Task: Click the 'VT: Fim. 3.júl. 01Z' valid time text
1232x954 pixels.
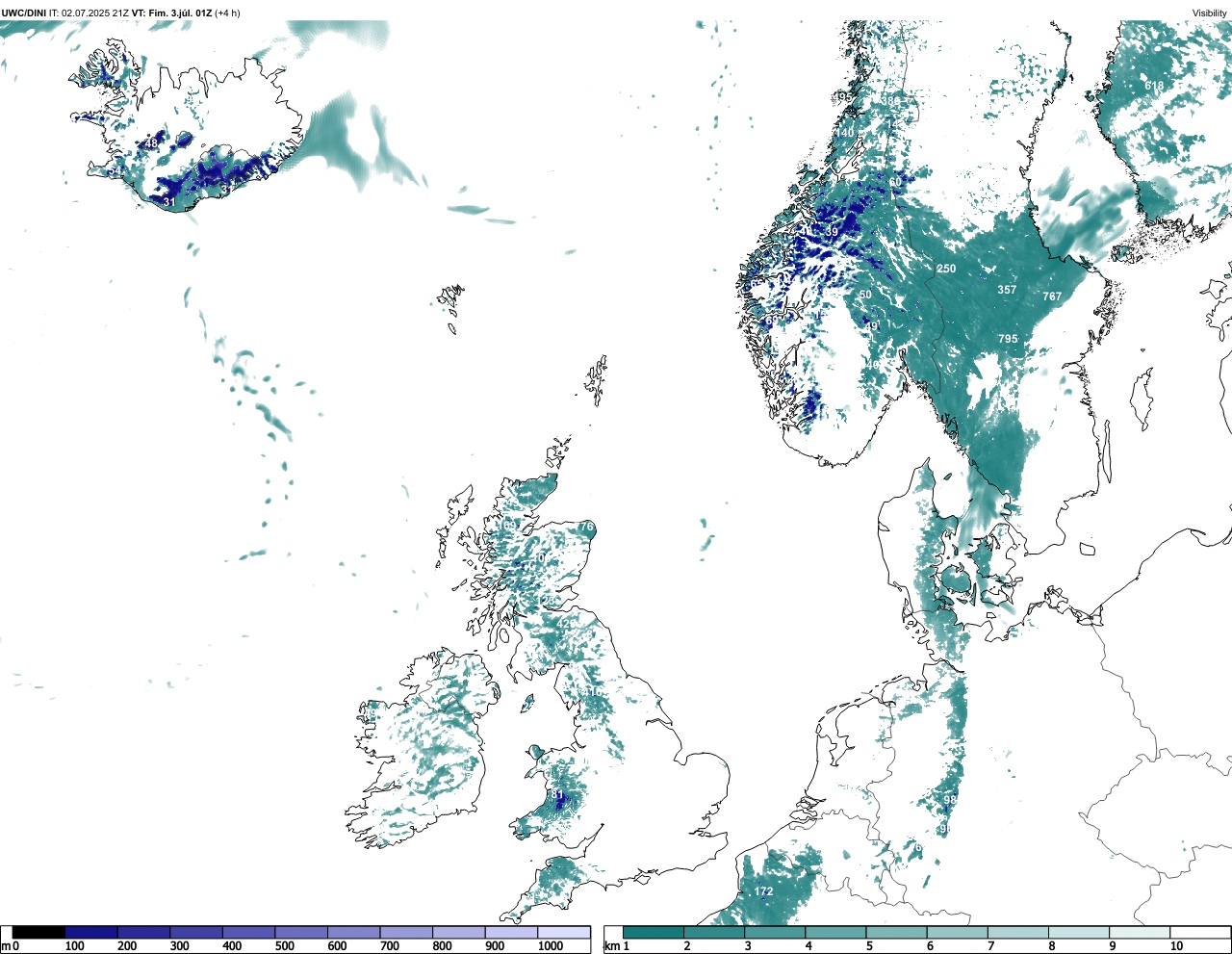Action: pyautogui.click(x=171, y=13)
